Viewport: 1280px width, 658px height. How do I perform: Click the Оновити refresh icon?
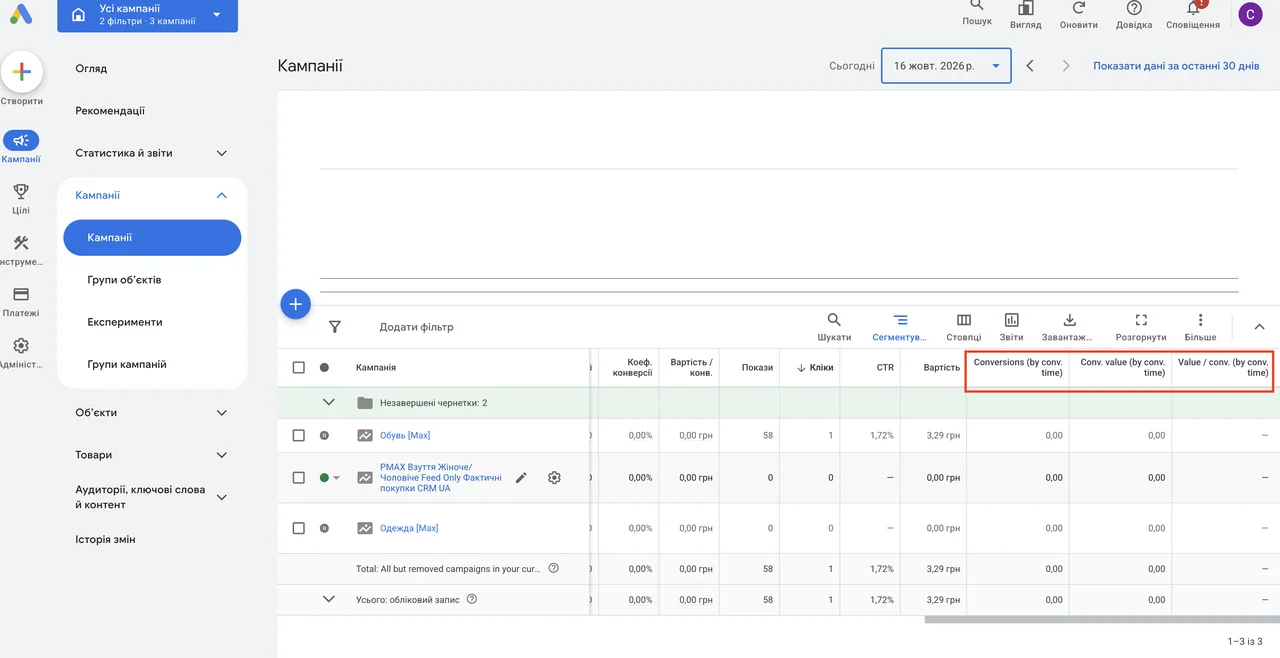coord(1079,8)
